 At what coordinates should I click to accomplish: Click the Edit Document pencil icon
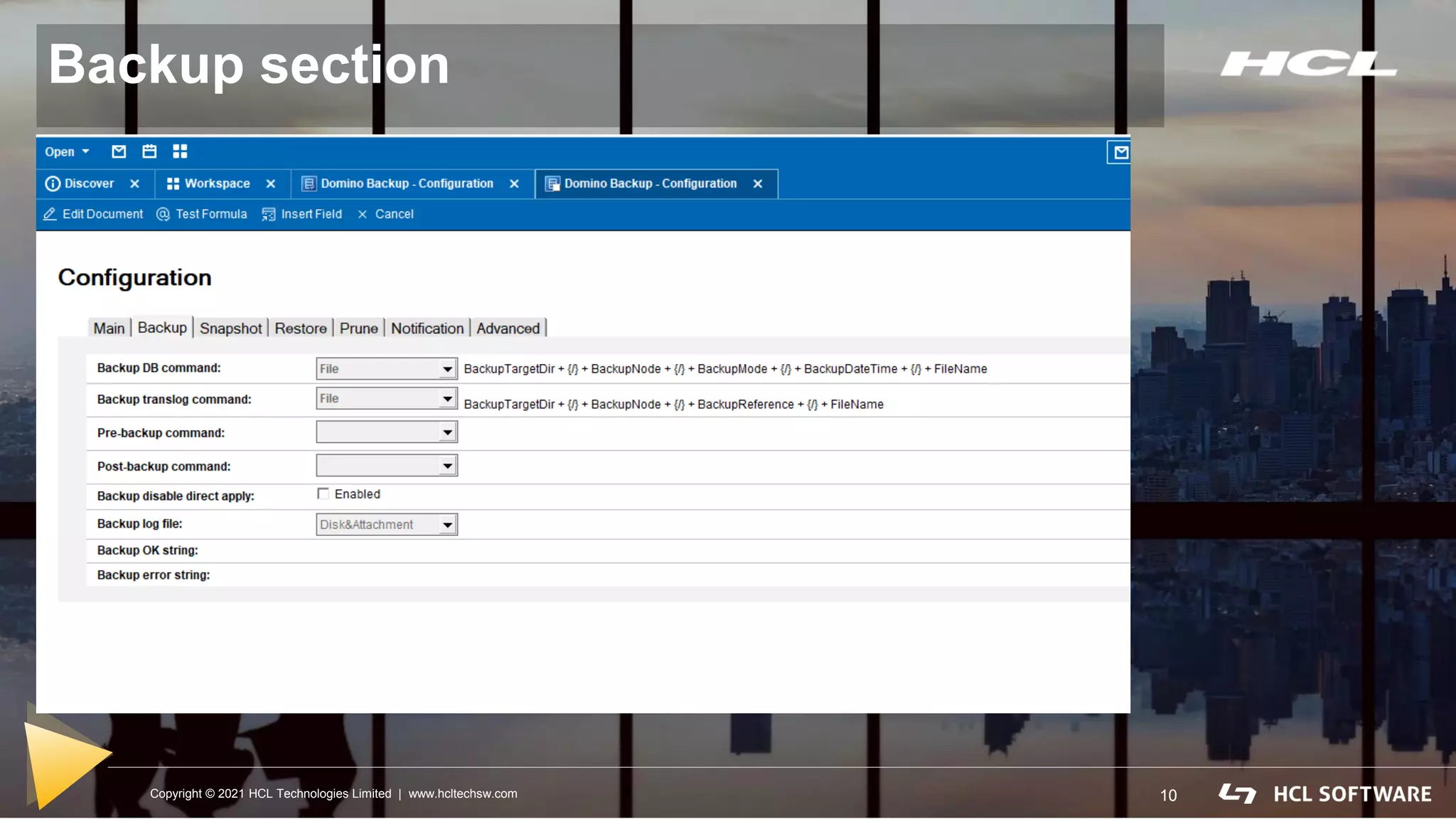50,214
